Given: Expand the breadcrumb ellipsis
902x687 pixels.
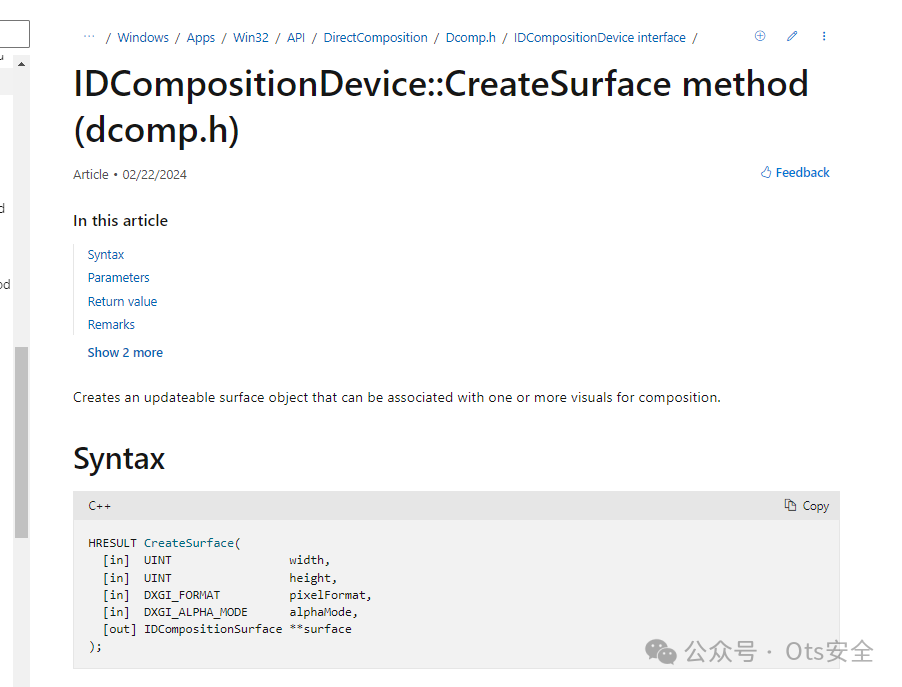Looking at the screenshot, I should pos(89,36).
